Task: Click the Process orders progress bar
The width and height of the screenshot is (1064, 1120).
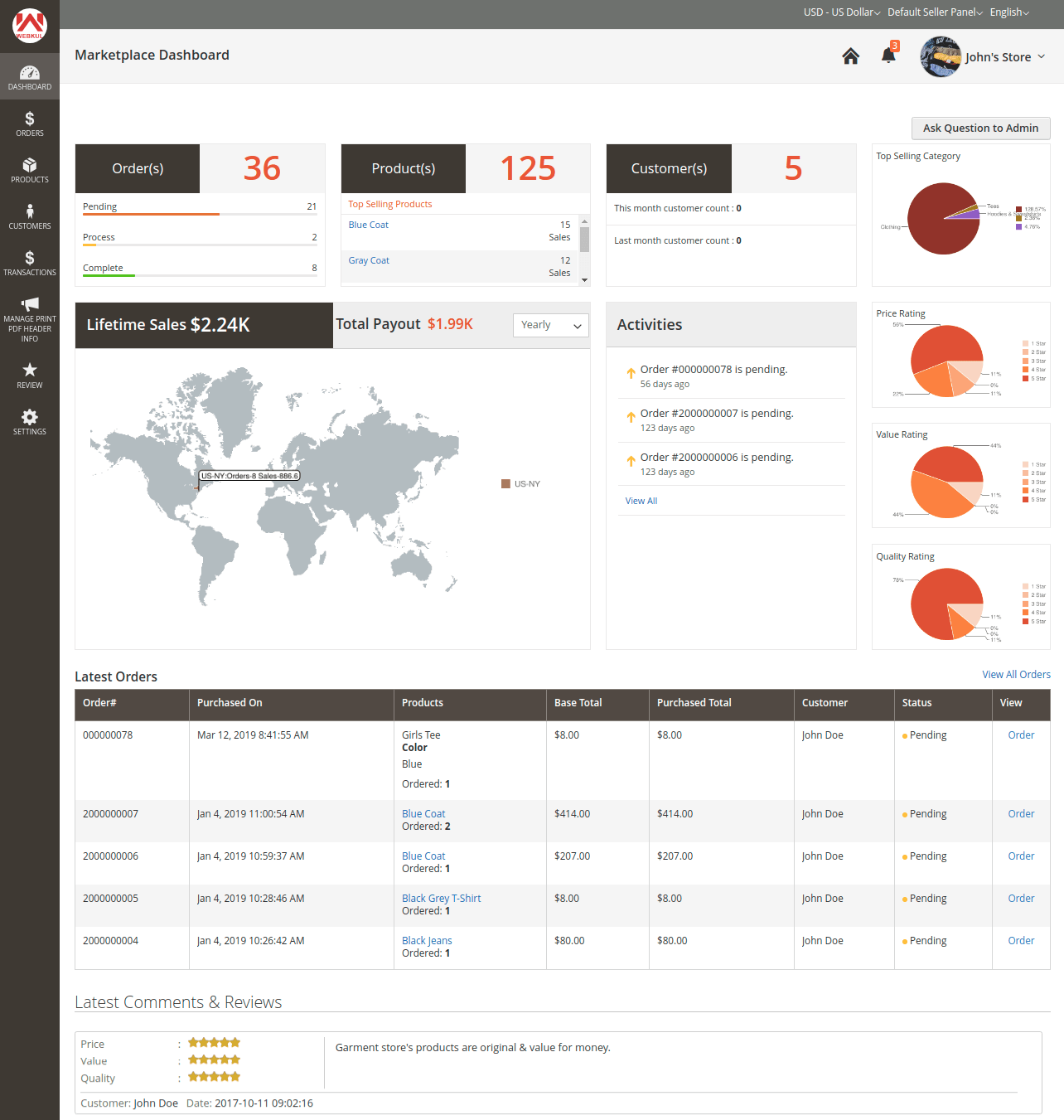Action: click(x=200, y=245)
